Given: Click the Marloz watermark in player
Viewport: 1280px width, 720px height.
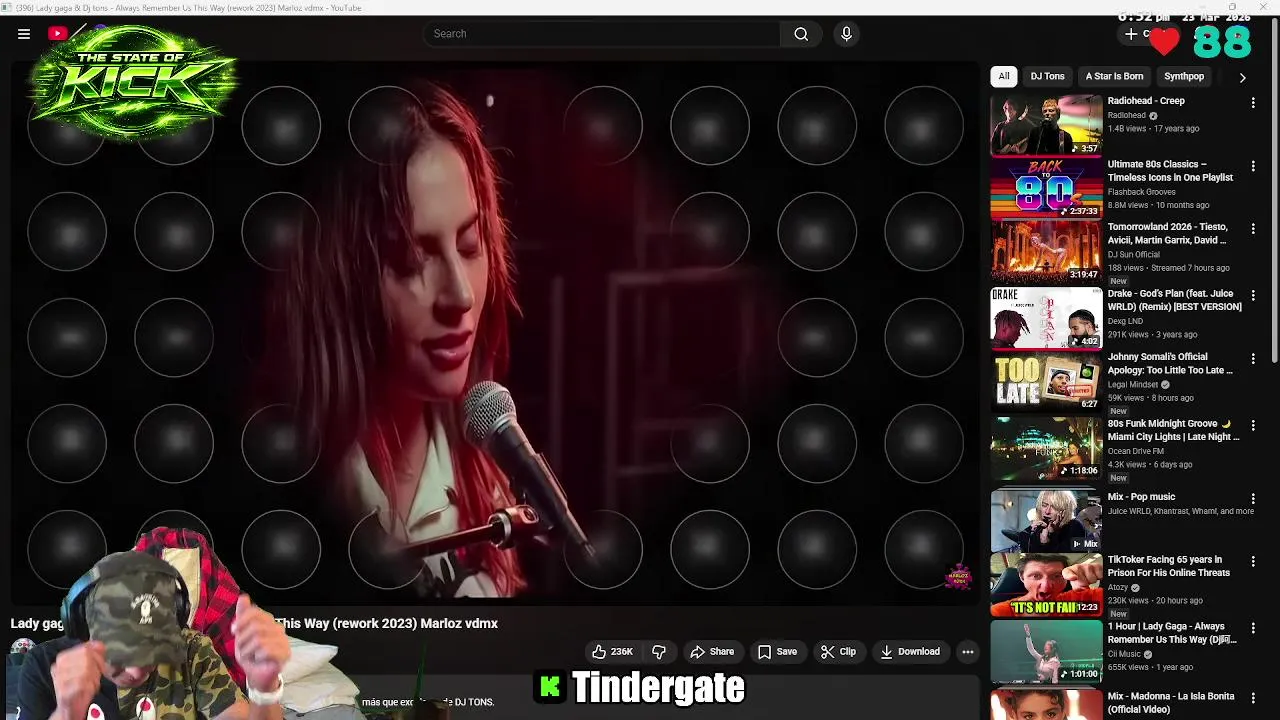Looking at the screenshot, I should (x=958, y=577).
